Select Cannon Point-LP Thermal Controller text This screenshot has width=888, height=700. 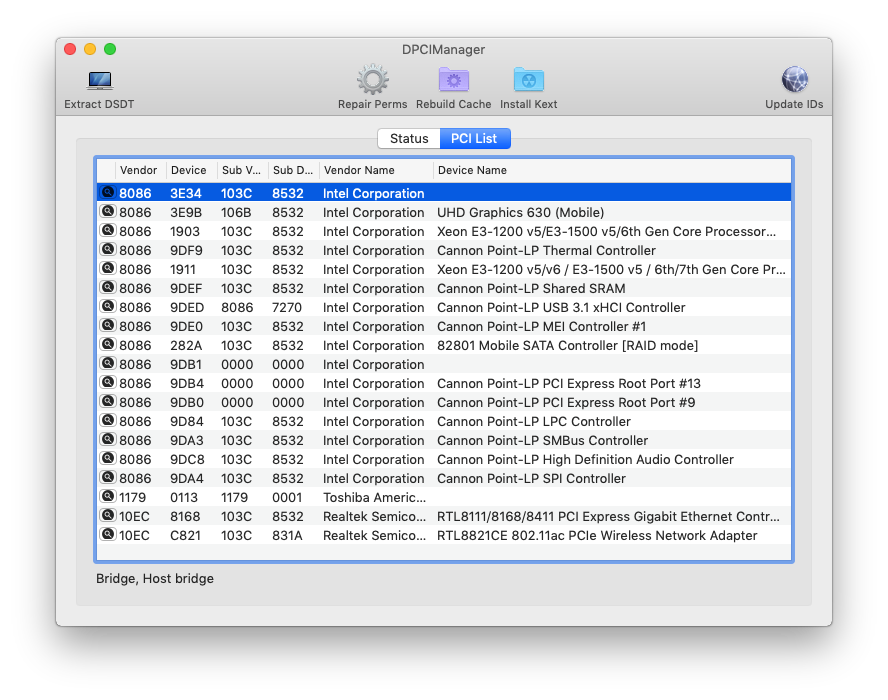click(546, 250)
